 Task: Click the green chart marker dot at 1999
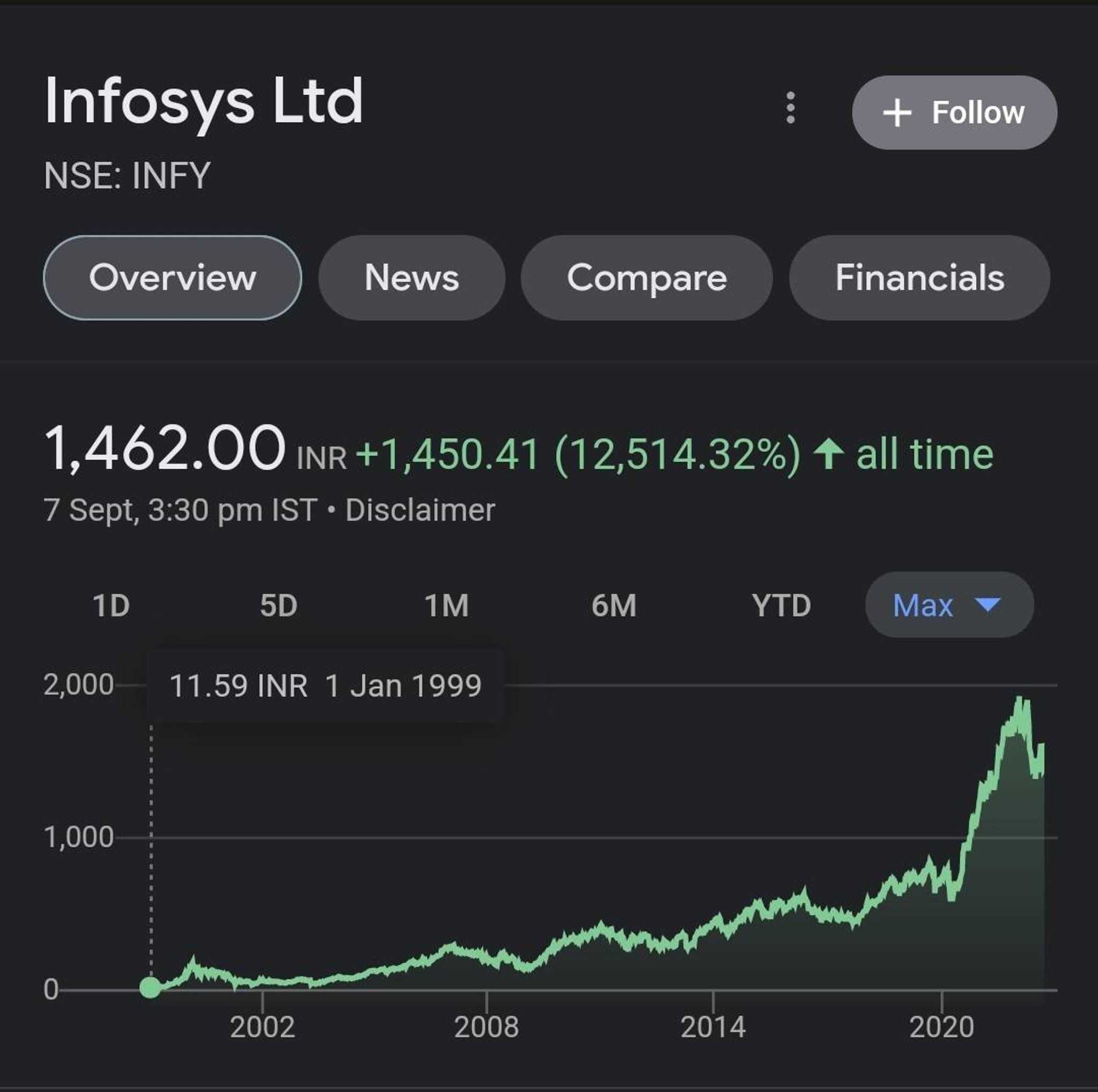(x=151, y=987)
